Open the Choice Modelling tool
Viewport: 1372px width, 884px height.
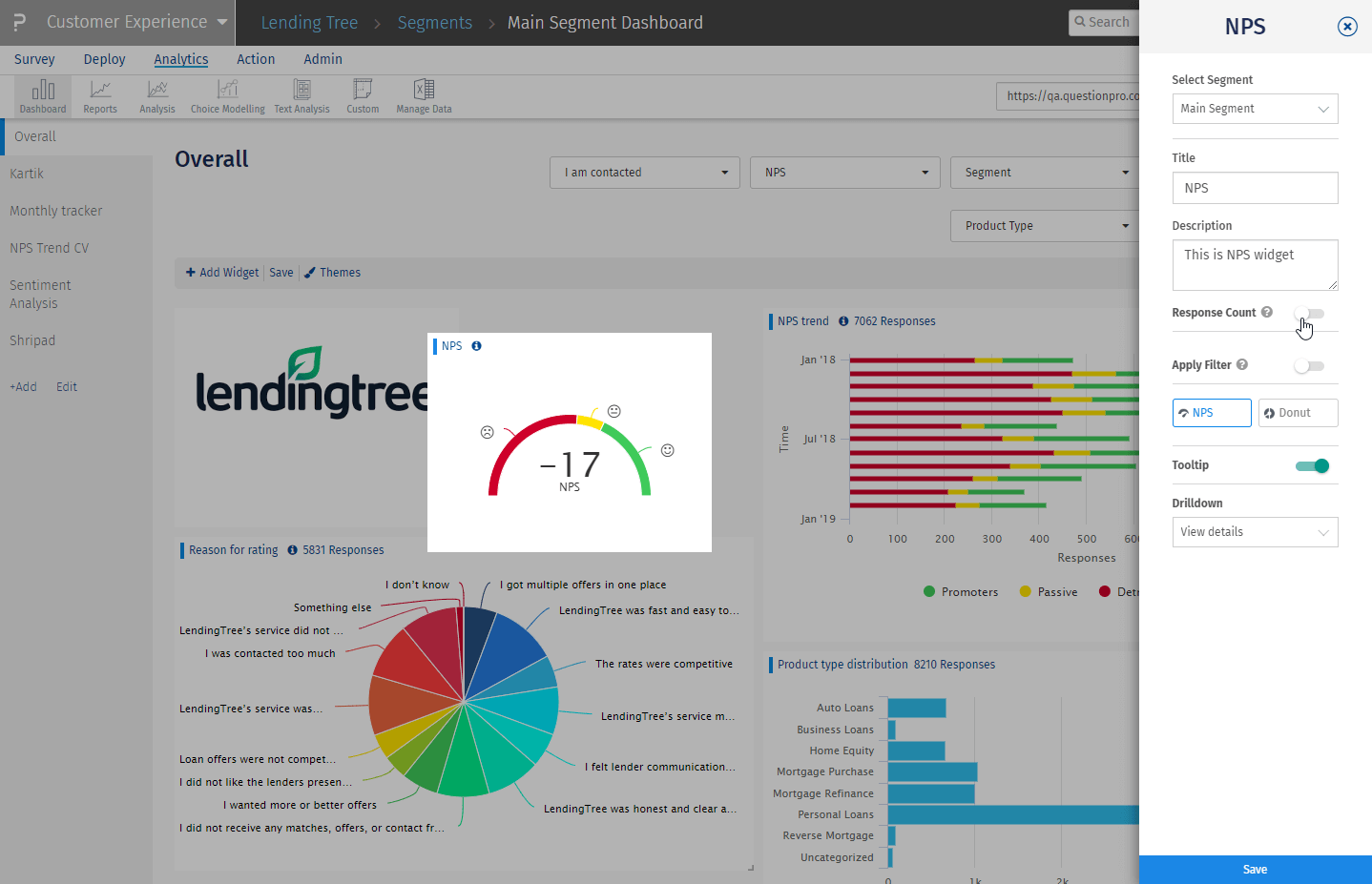point(227,96)
